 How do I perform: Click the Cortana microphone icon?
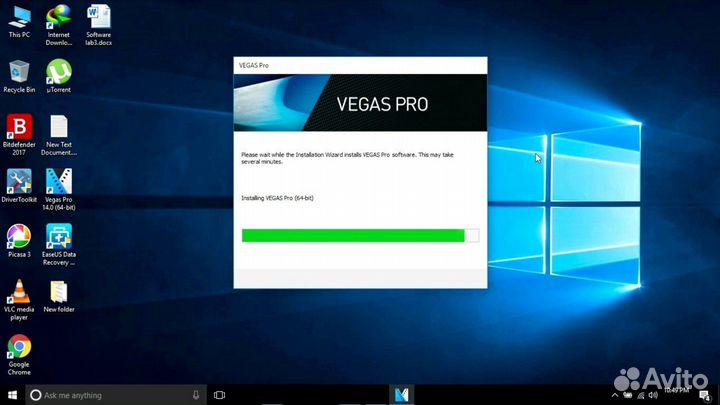[x=196, y=395]
